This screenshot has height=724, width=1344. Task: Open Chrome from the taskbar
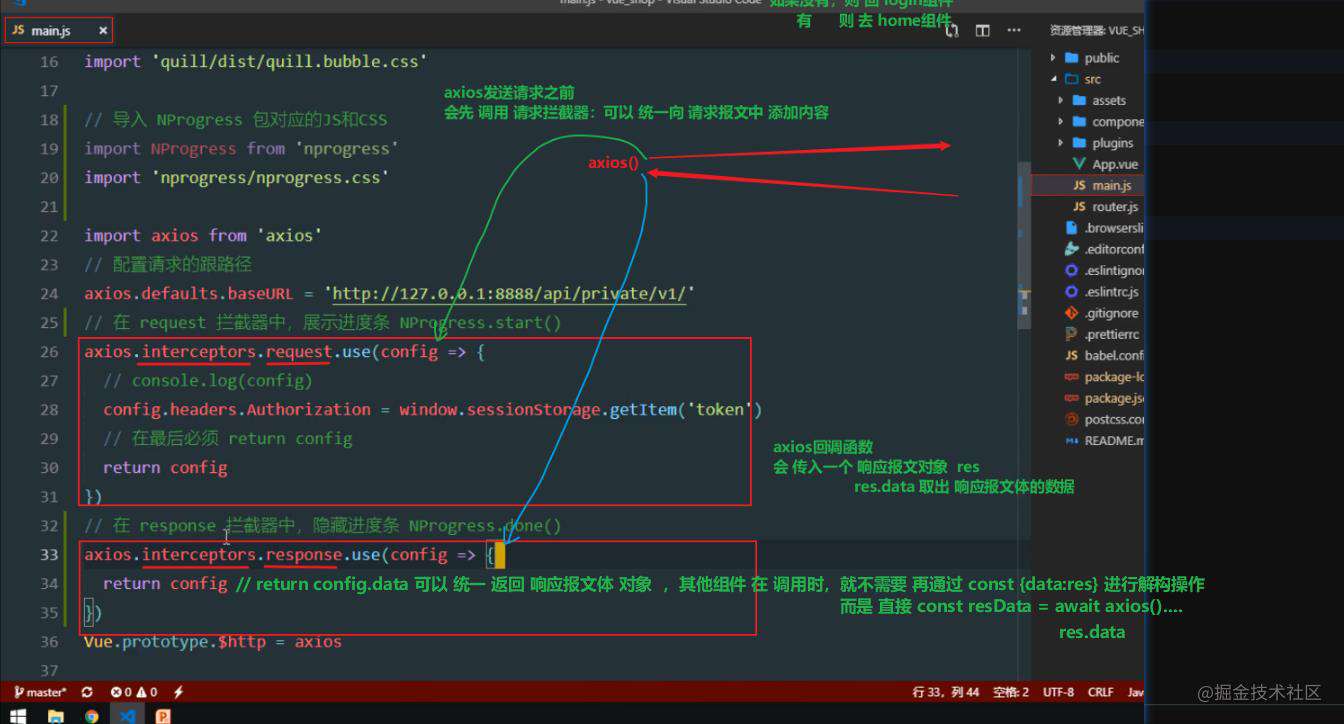pos(92,715)
